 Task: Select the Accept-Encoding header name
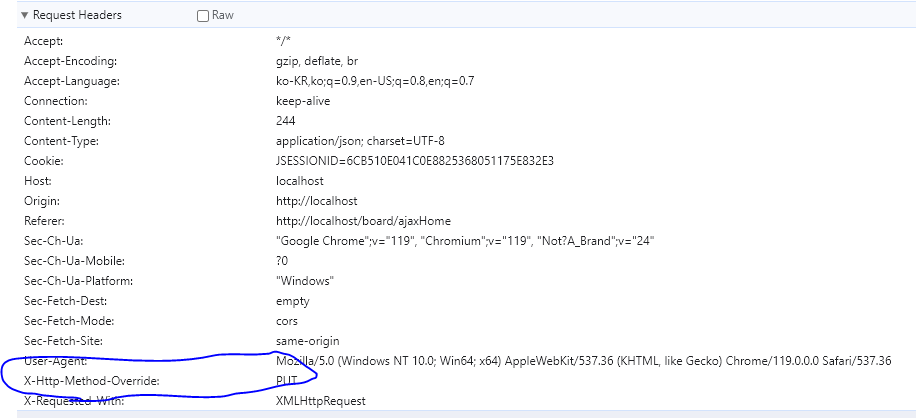click(x=71, y=61)
